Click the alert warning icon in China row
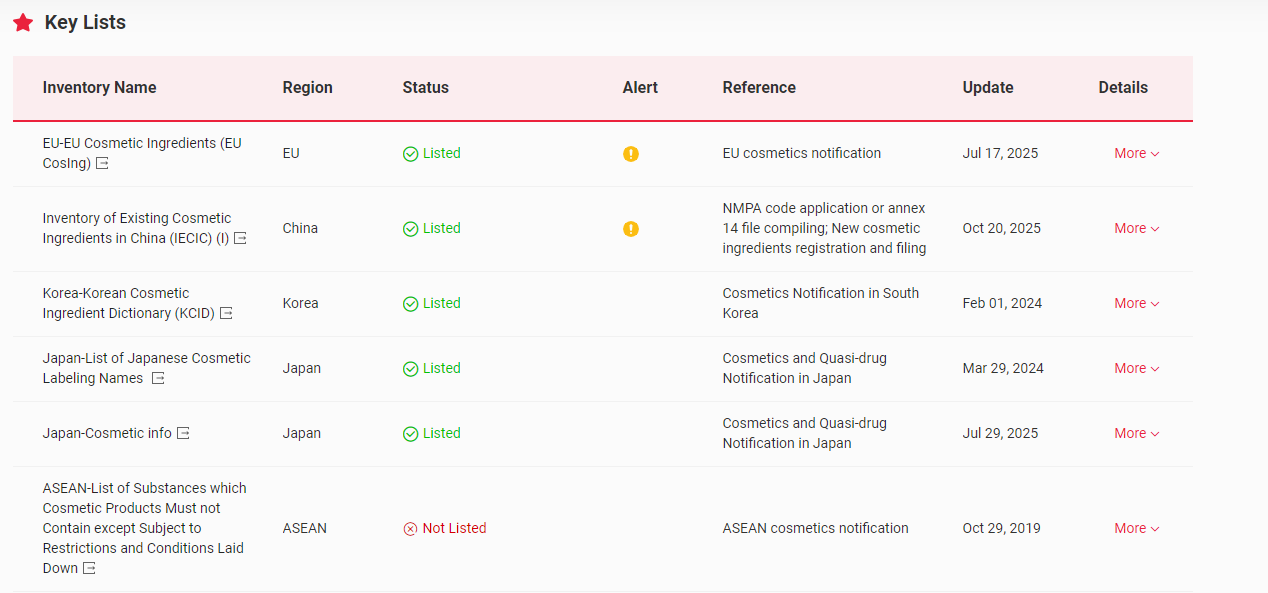The width and height of the screenshot is (1268, 593). pyautogui.click(x=630, y=229)
